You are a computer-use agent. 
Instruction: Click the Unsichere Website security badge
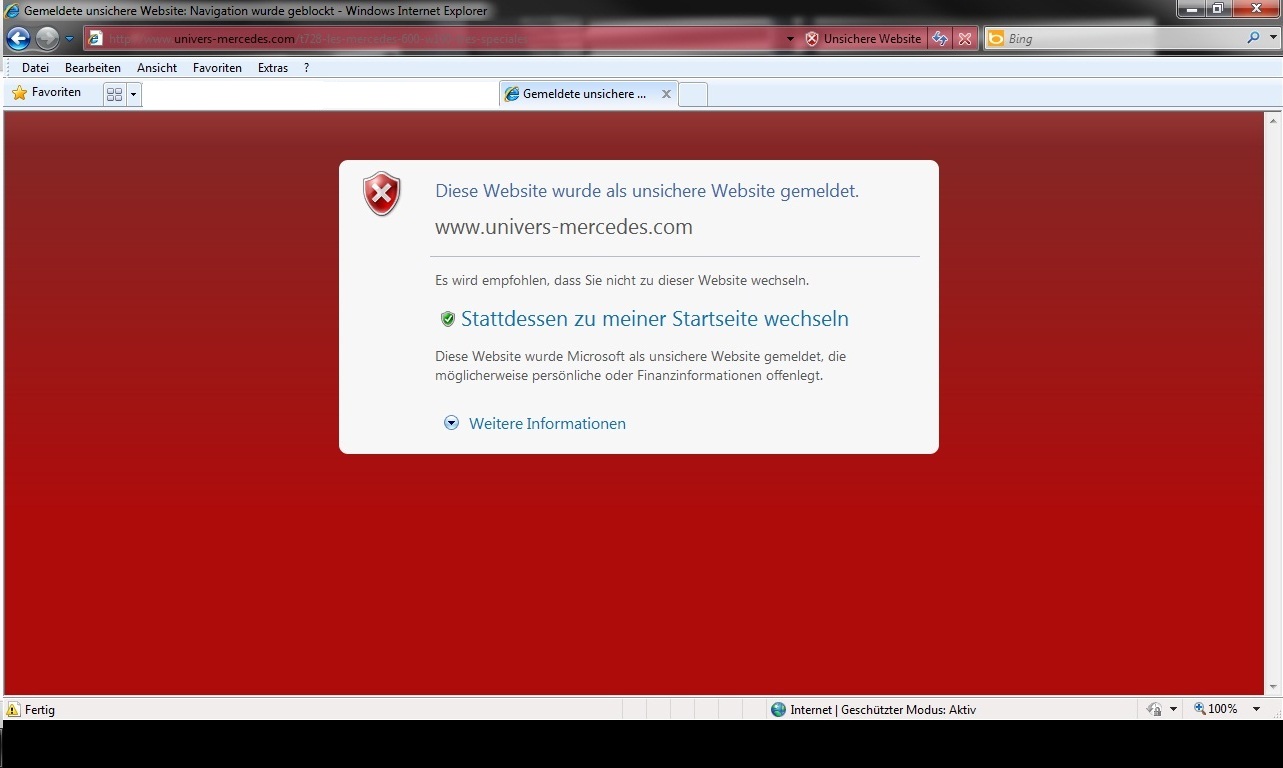[x=864, y=39]
